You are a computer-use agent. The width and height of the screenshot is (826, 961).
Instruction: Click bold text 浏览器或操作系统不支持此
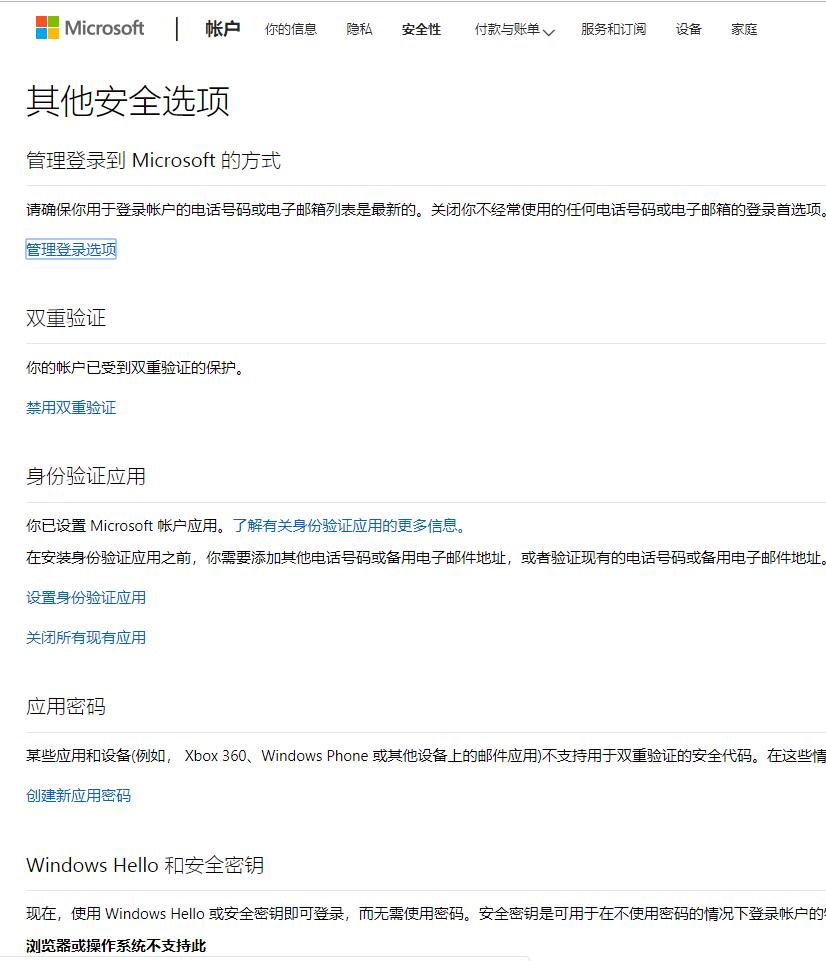point(116,946)
